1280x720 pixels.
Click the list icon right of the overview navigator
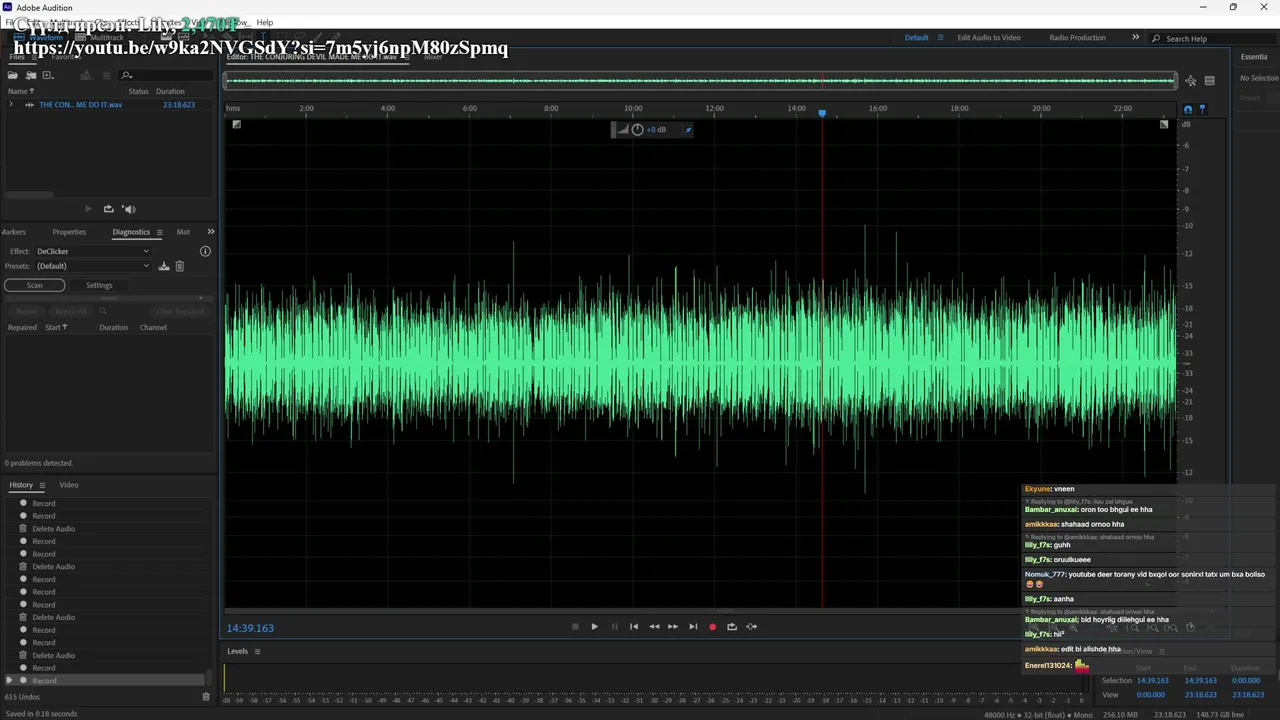tap(1209, 81)
